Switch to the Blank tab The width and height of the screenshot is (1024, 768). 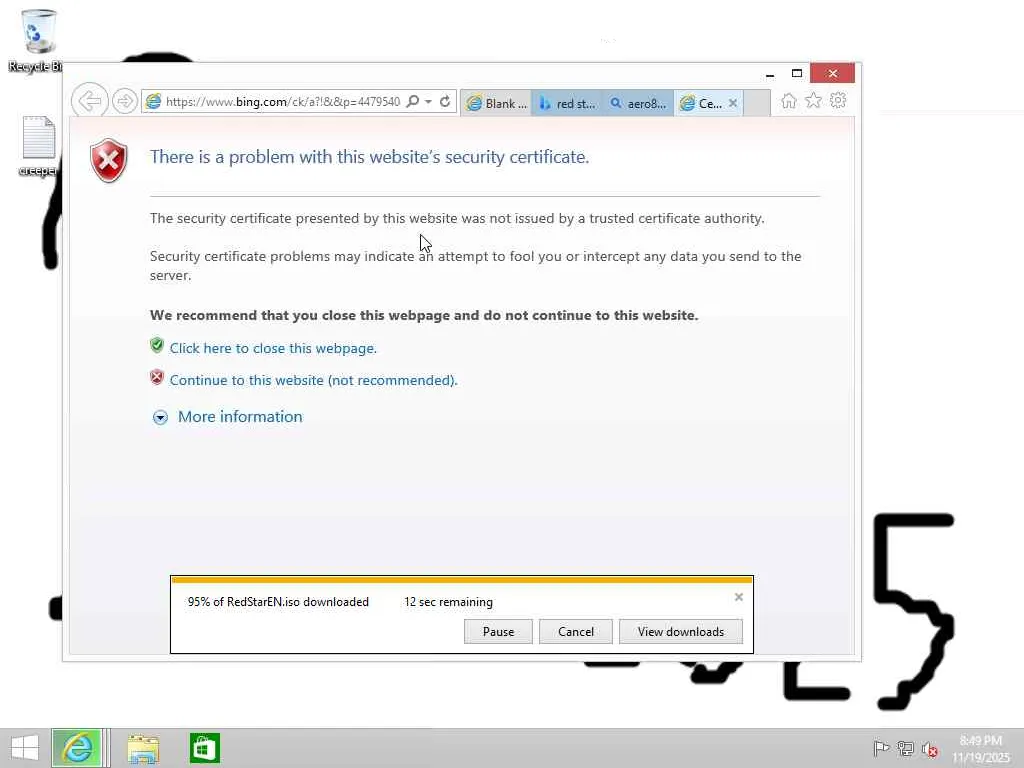(x=496, y=103)
